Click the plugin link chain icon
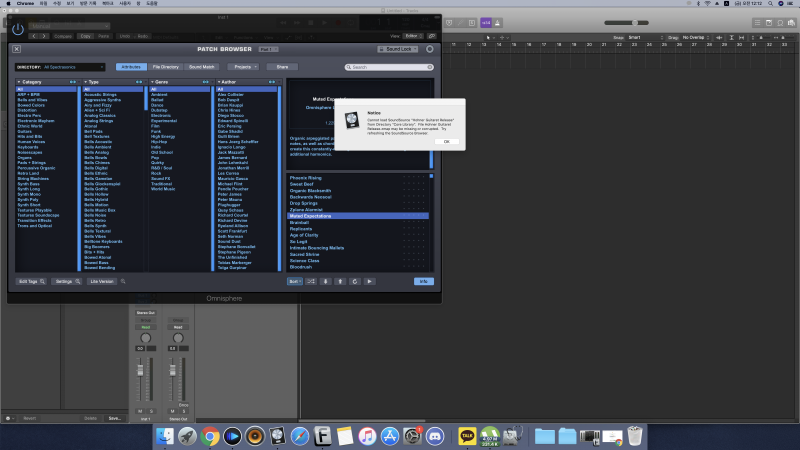This screenshot has height=450, width=800. 432,36
